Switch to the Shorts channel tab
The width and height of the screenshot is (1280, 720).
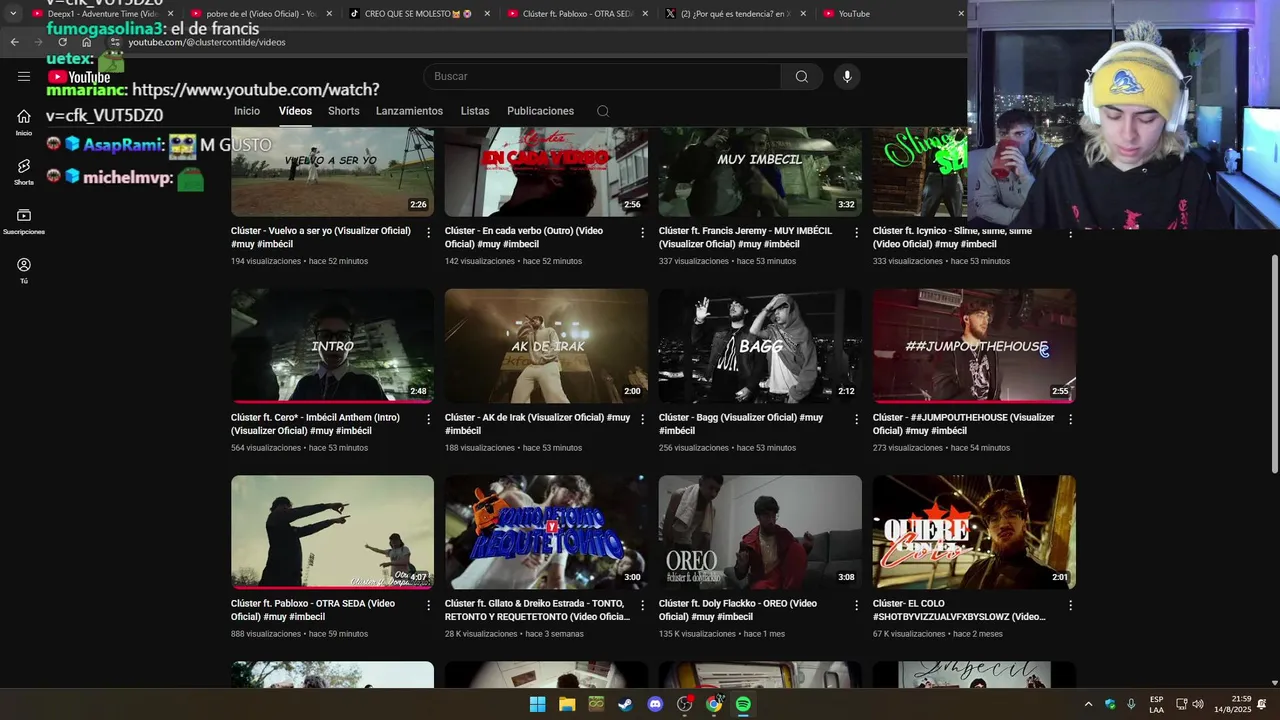tap(344, 111)
